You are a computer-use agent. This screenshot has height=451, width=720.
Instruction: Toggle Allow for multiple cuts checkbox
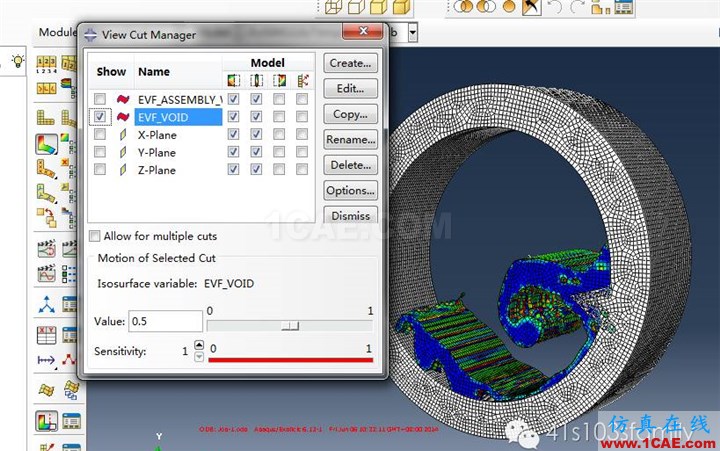[95, 236]
